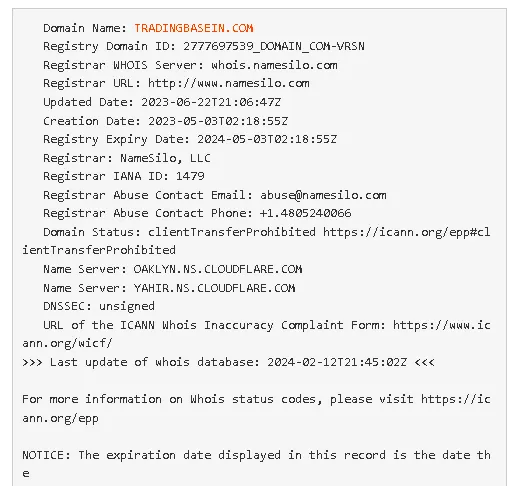Click the Updated Date value
The height and width of the screenshot is (486, 526).
(x=211, y=102)
